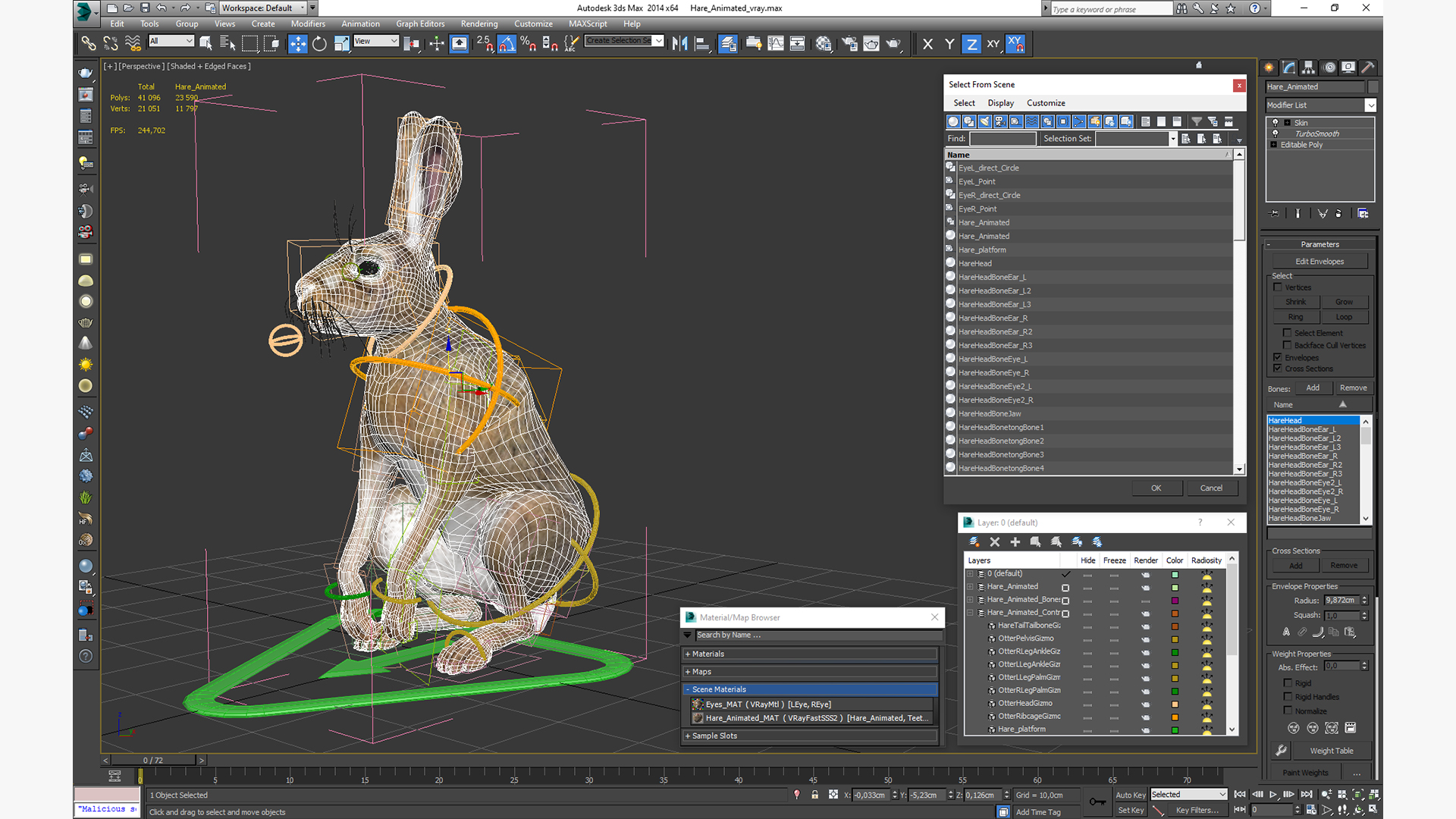The width and height of the screenshot is (1456, 819).
Task: Click Delete layer X icon in Layer window
Action: 995,541
